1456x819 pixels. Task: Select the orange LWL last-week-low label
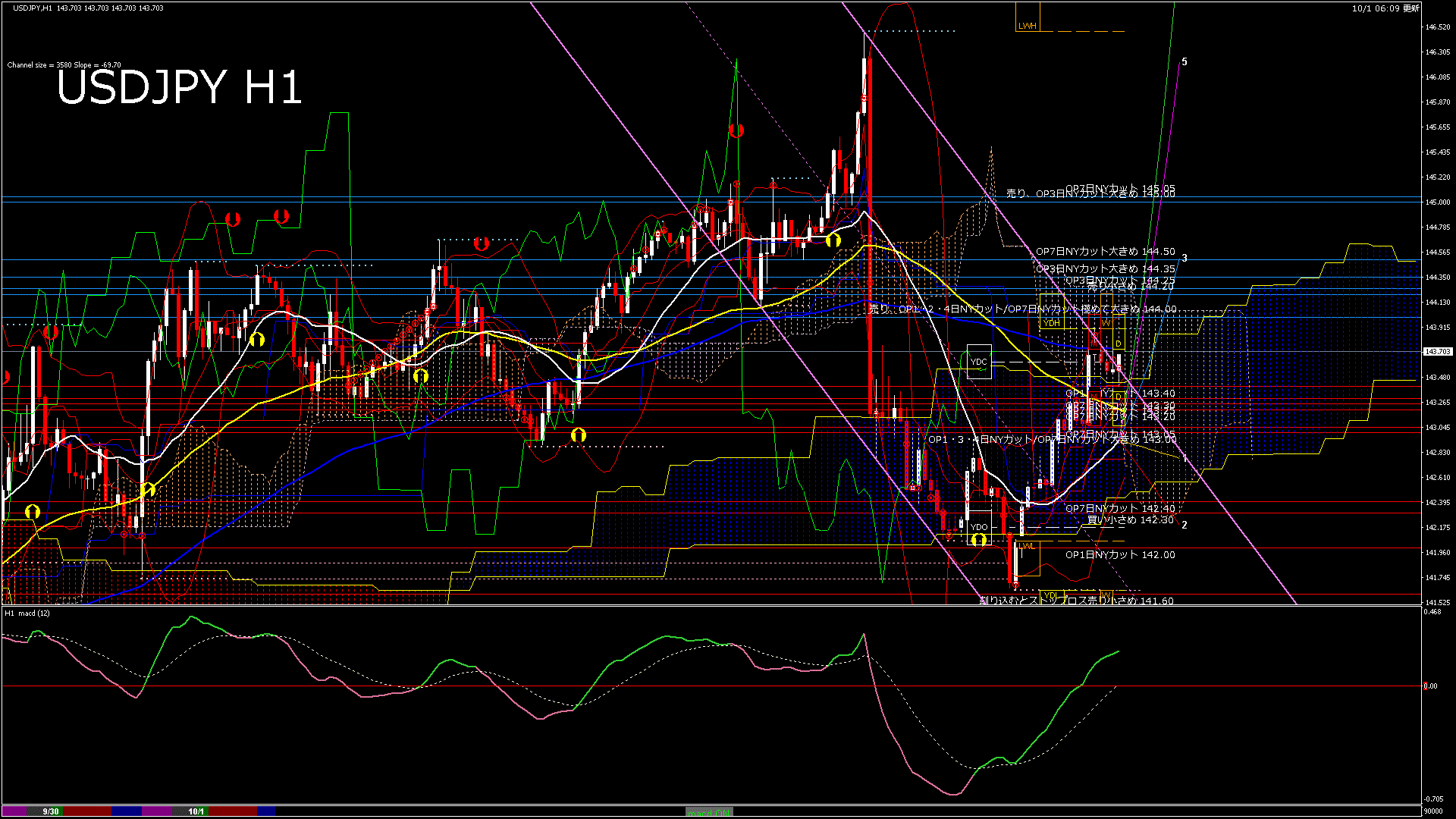(x=1026, y=546)
